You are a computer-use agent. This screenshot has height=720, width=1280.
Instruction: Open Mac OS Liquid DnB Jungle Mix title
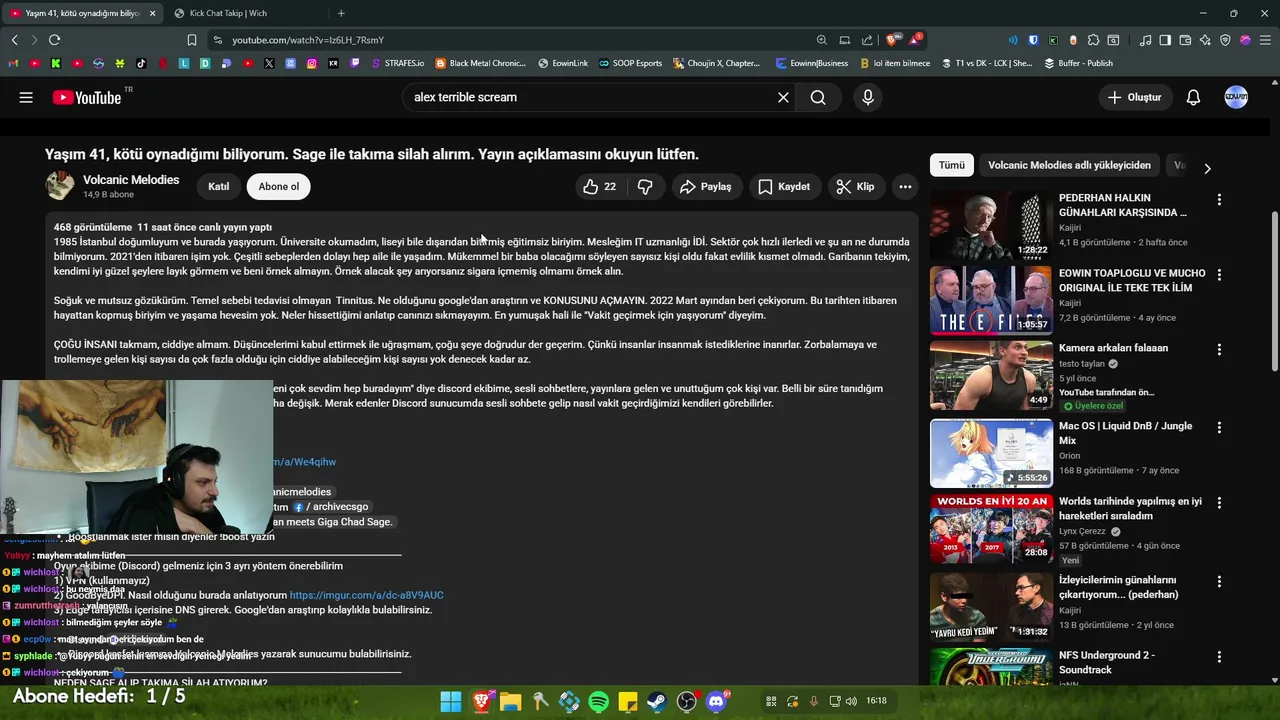coord(1125,433)
